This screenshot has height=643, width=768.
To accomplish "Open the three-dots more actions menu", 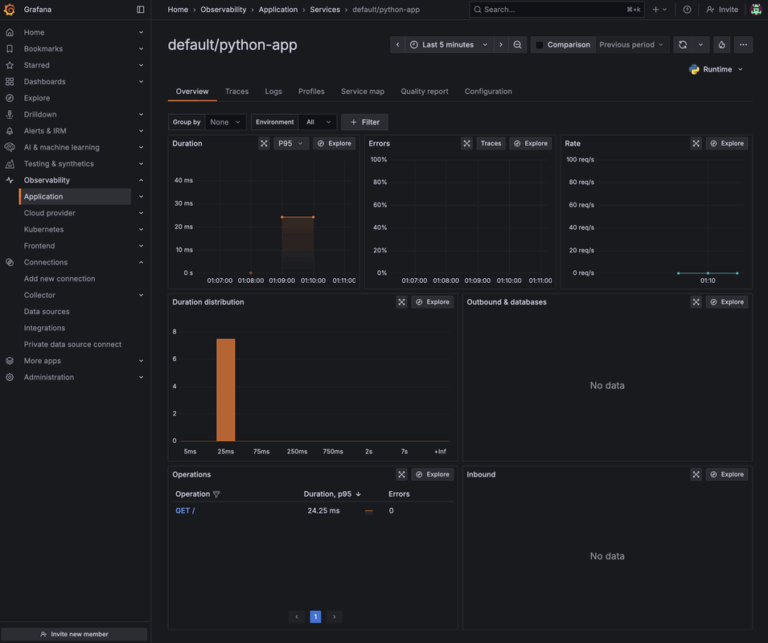I will pos(743,45).
